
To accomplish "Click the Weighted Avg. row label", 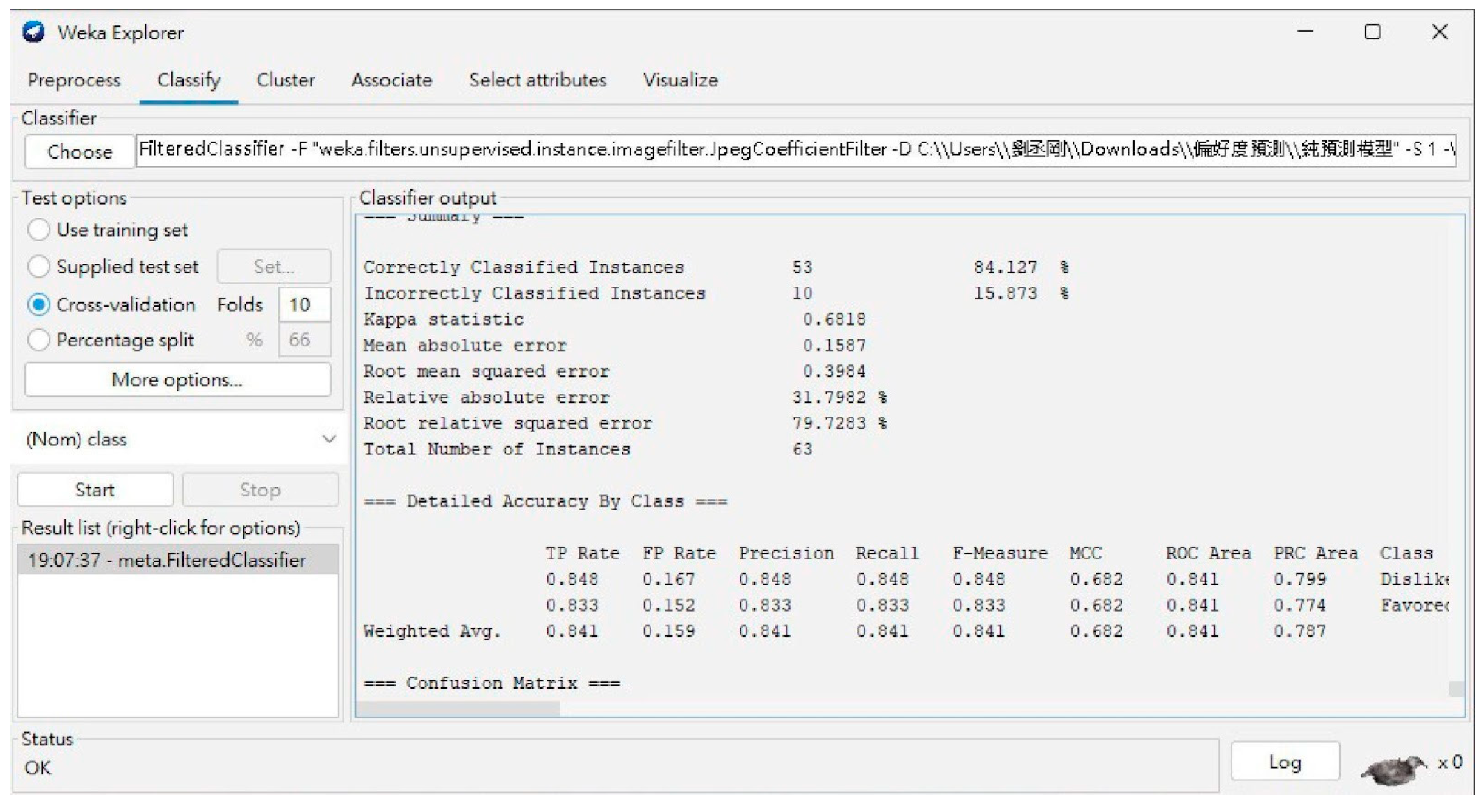I will click(432, 632).
